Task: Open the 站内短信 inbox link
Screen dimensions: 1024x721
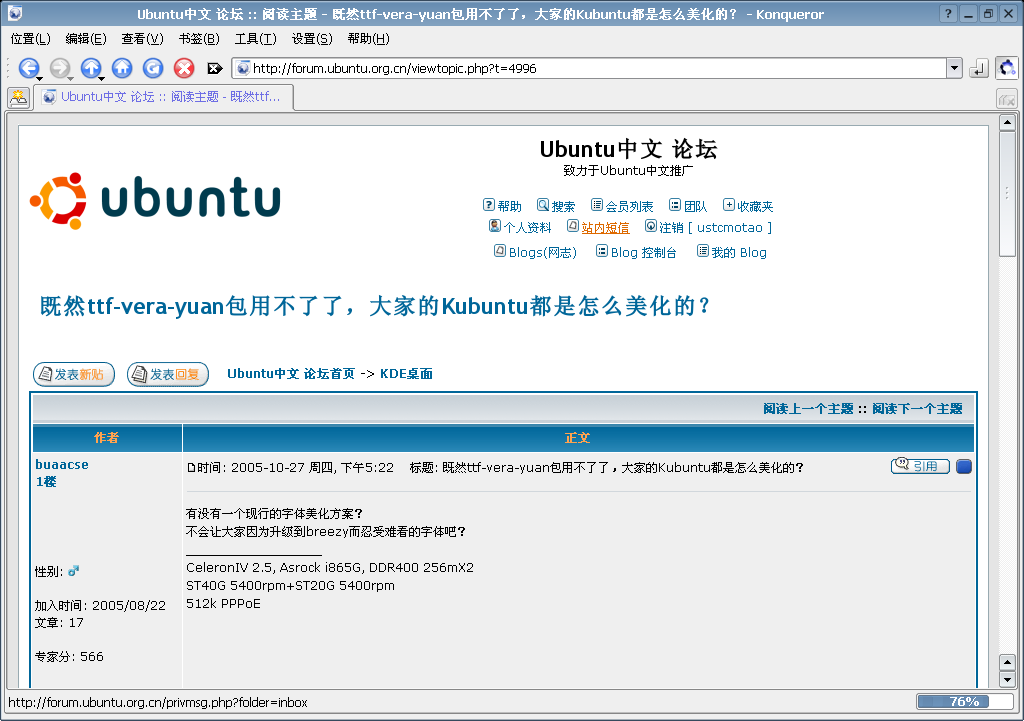Action: click(605, 227)
